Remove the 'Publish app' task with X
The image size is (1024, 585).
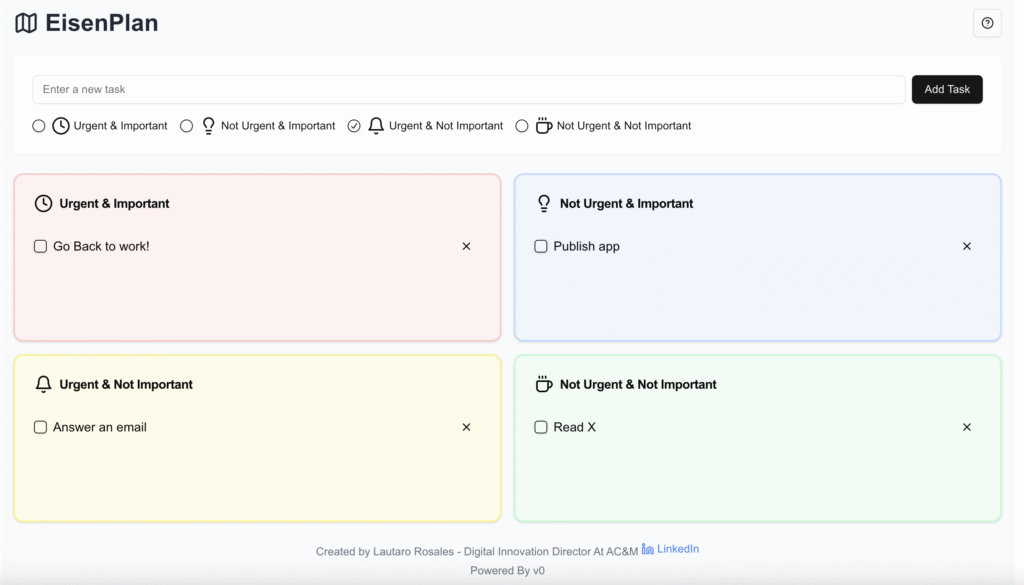point(966,246)
